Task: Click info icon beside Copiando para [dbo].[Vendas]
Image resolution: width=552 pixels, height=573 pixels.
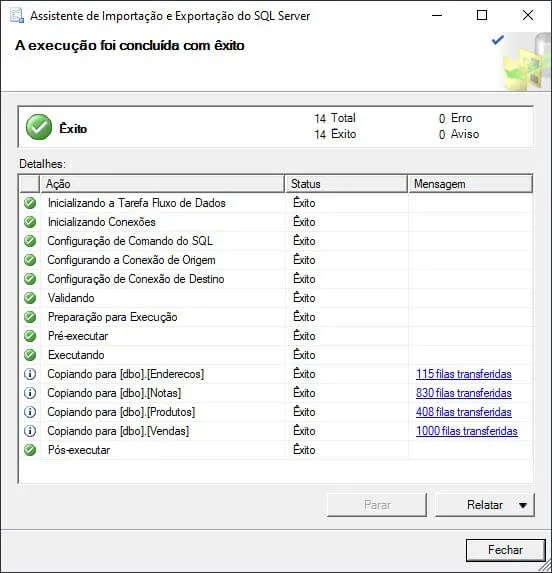Action: click(30, 431)
